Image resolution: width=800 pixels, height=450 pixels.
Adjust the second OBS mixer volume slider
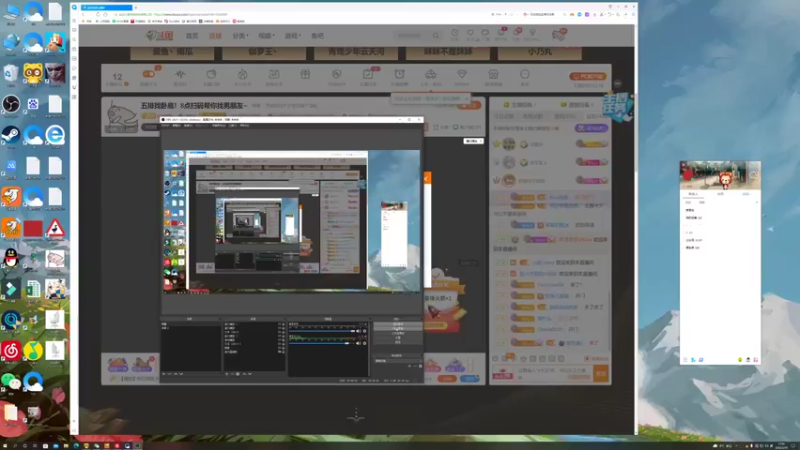[322, 343]
